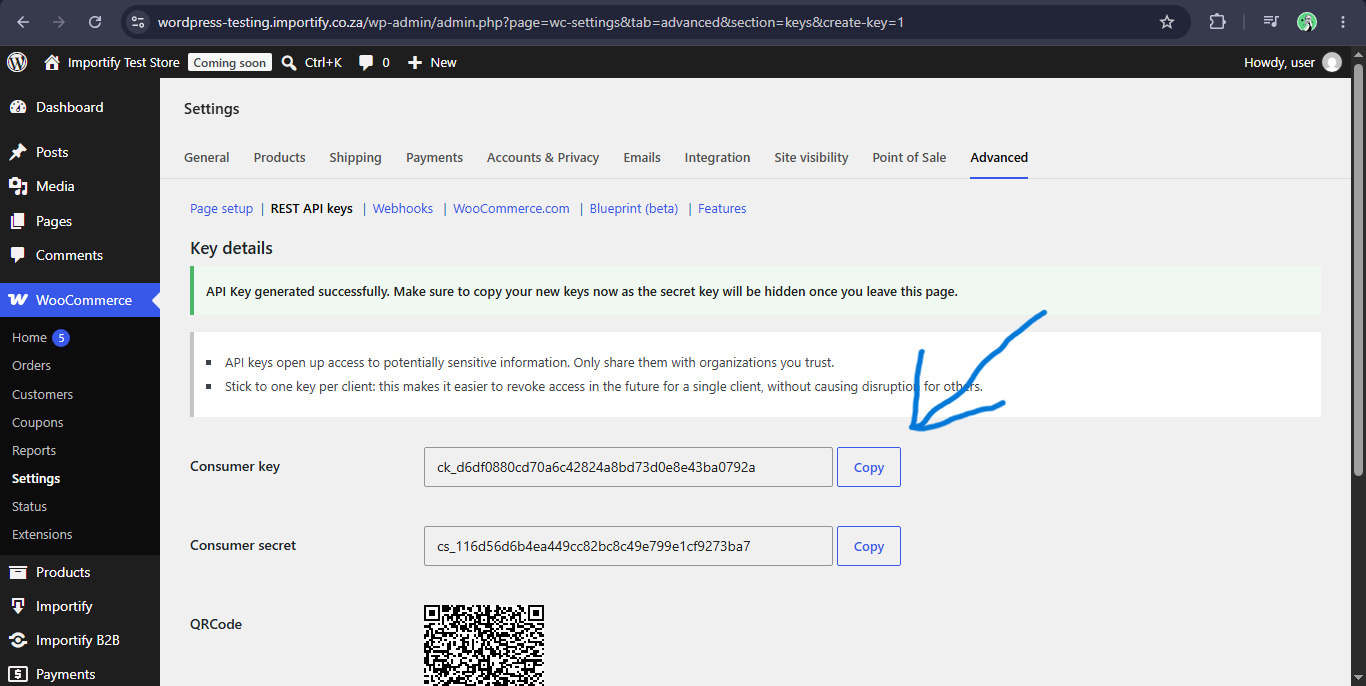Click the WordPress logo in admin bar
This screenshot has height=686, width=1366.
[x=17, y=62]
